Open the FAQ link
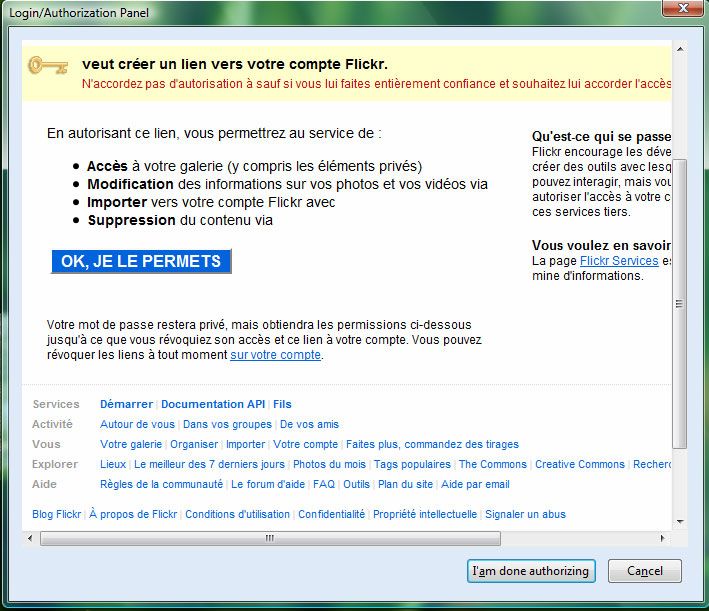This screenshot has width=709, height=611. pyautogui.click(x=324, y=484)
